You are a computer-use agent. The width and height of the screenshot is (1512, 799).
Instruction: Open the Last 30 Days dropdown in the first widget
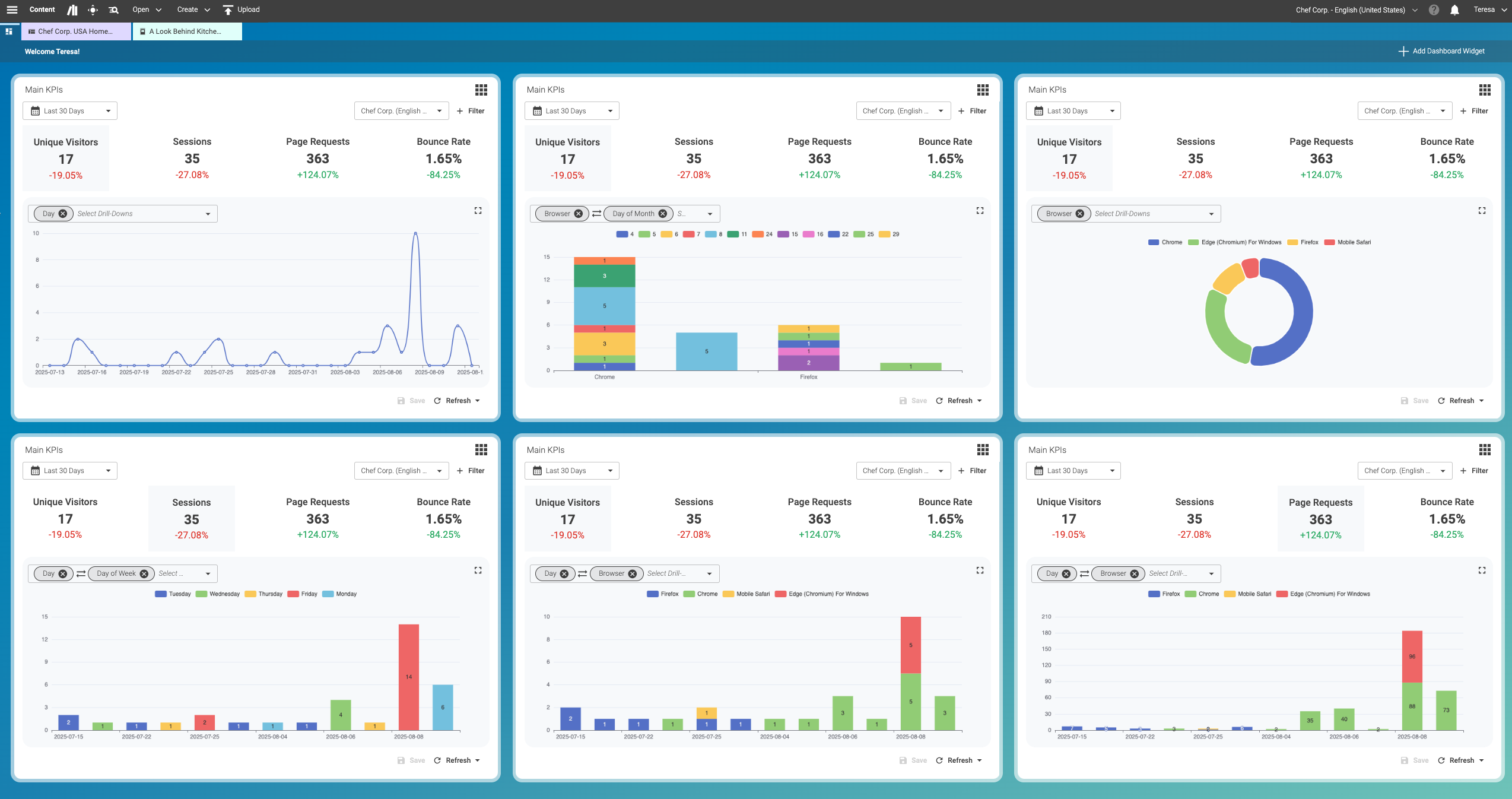coord(70,111)
